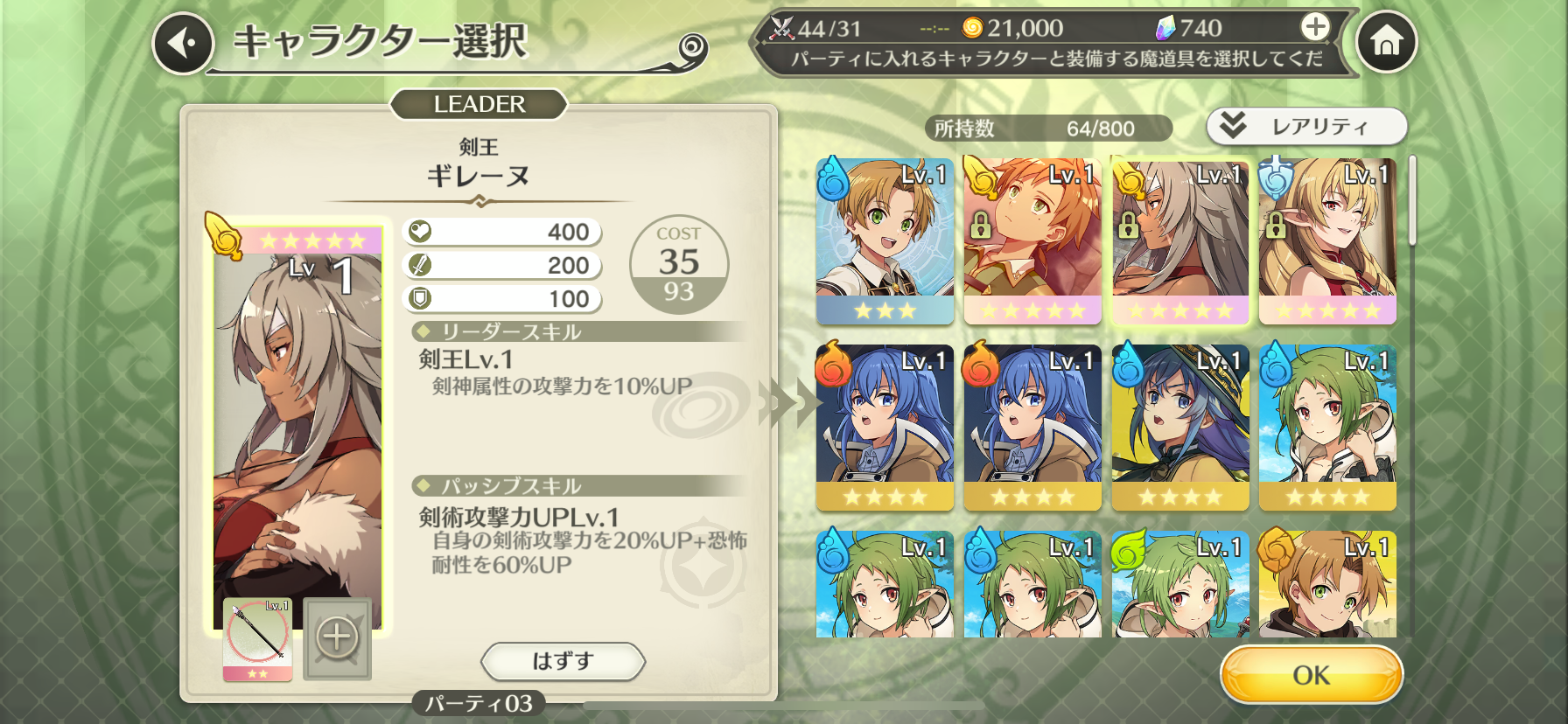Toggle the locked orange-haired five-star card
This screenshot has height=724, width=1568.
(x=1032, y=241)
